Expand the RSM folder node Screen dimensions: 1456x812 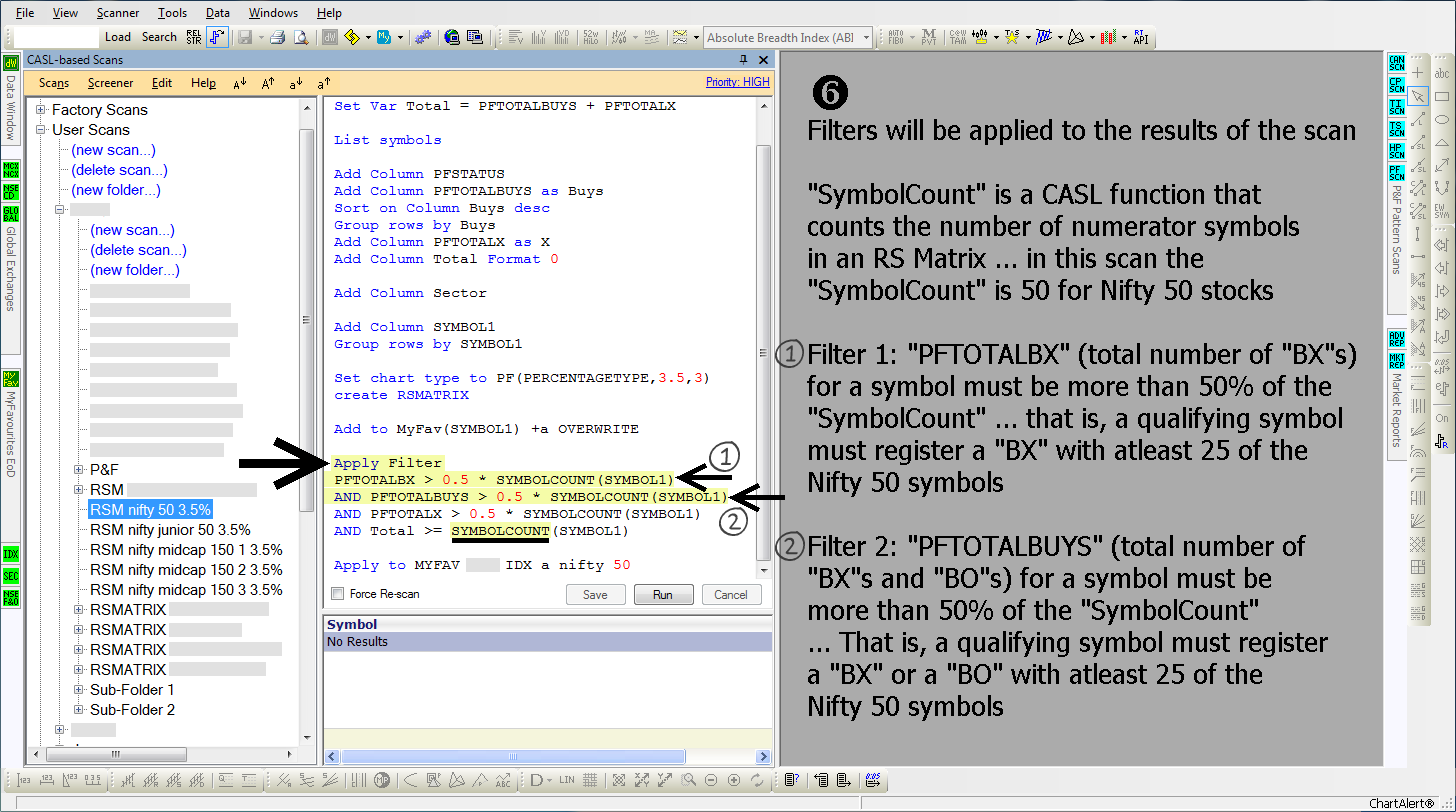click(x=79, y=489)
